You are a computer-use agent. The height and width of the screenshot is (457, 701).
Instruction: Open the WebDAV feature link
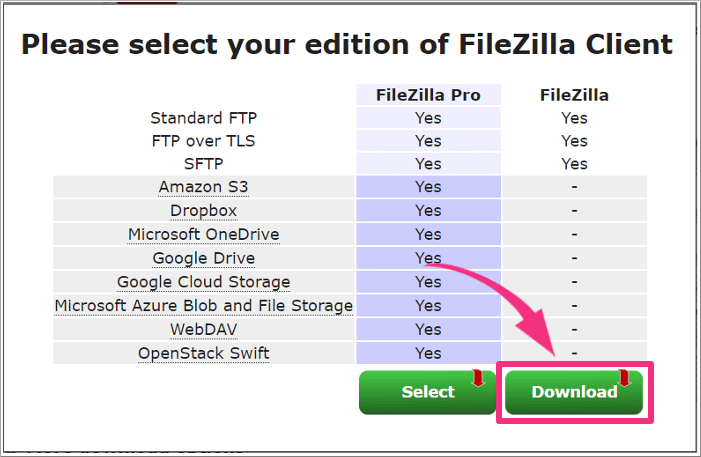click(203, 330)
